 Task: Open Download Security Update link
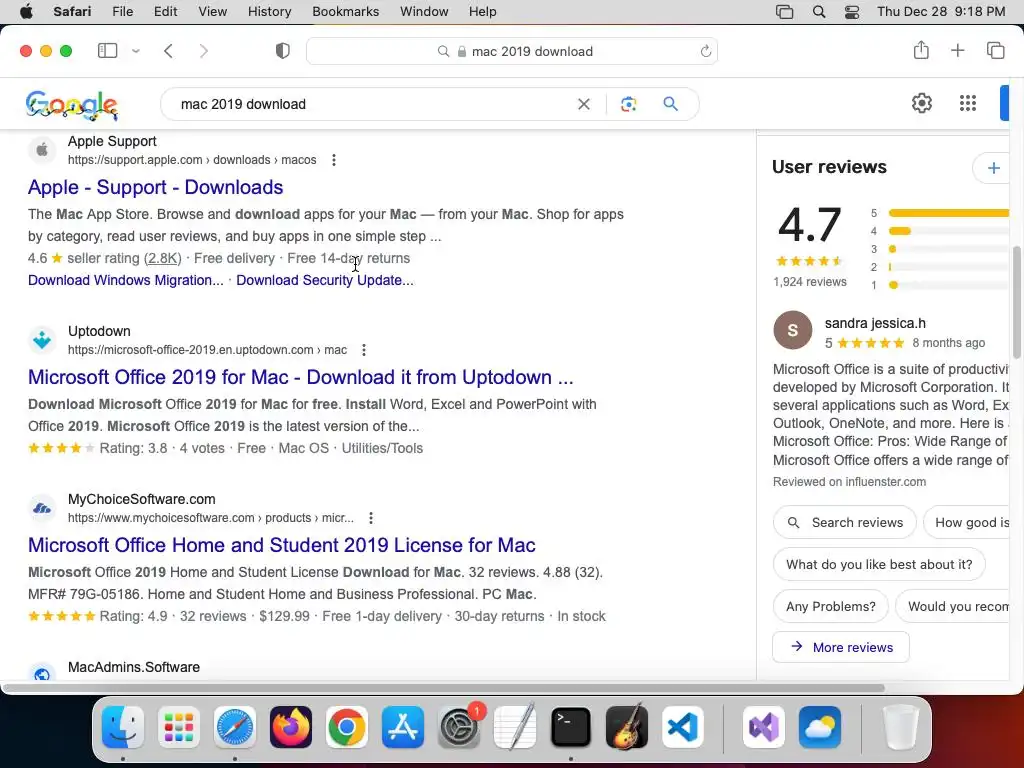pos(325,280)
